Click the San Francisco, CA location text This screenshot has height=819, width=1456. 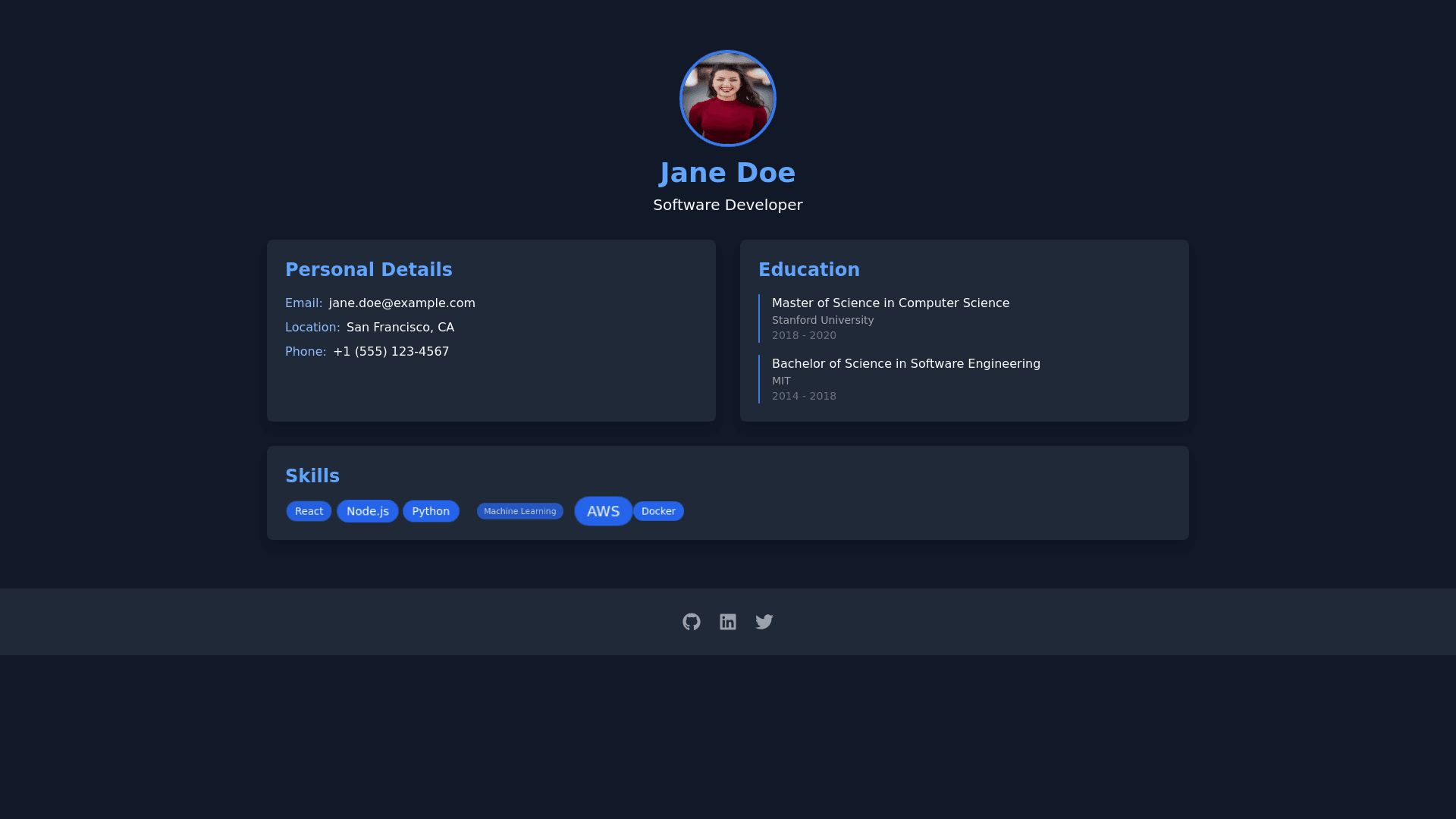400,328
